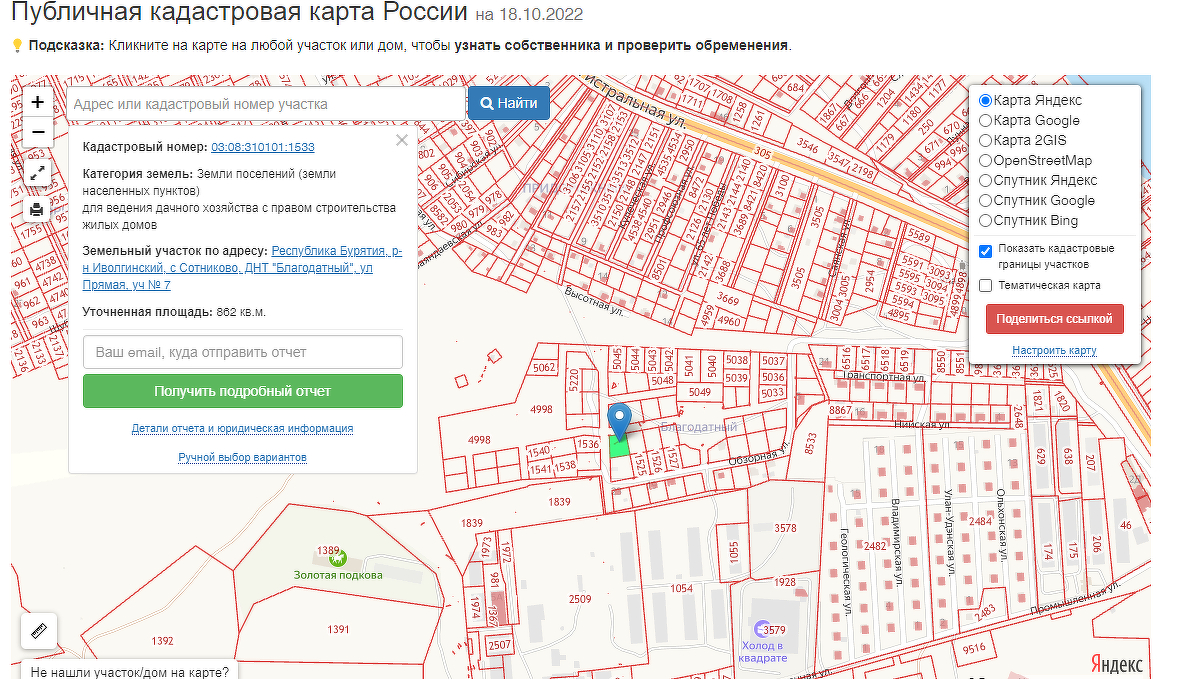Enable the Тематическая карта checkbox
The height and width of the screenshot is (679, 1181).
(x=986, y=286)
